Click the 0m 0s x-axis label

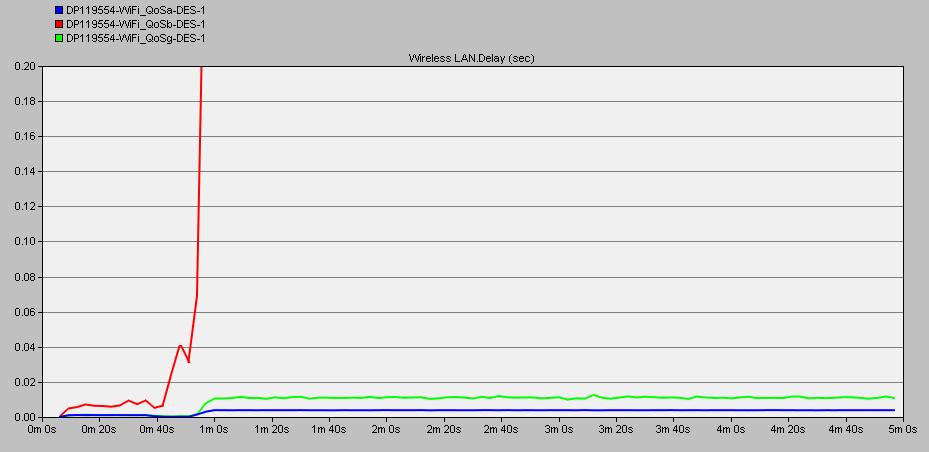point(43,429)
